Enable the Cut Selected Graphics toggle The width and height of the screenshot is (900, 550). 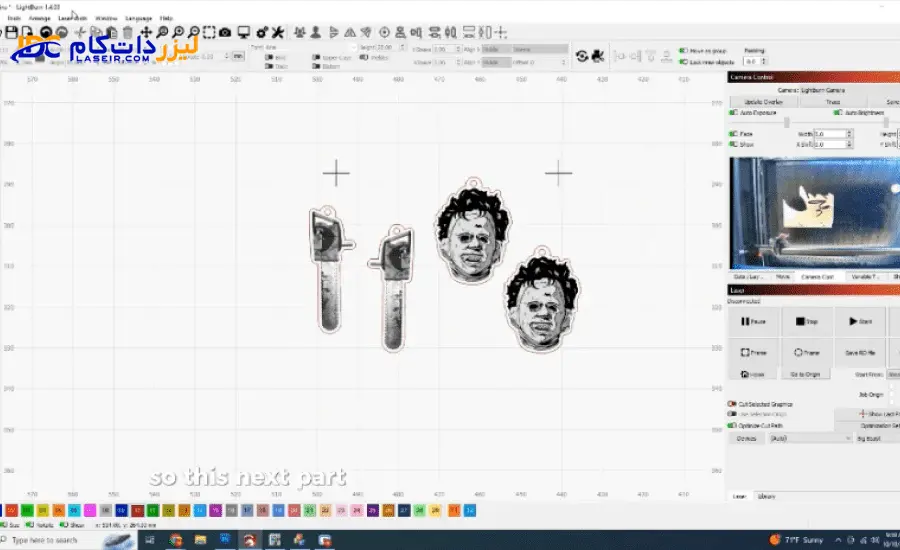coord(733,404)
